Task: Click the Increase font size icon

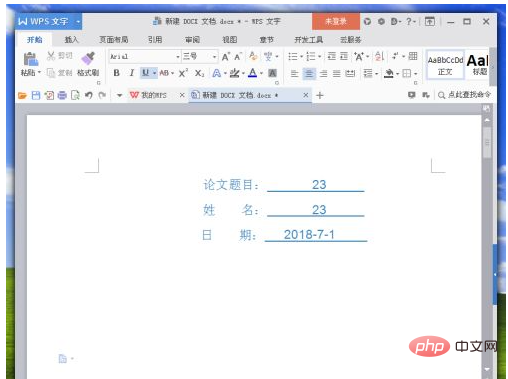Action: pyautogui.click(x=226, y=57)
